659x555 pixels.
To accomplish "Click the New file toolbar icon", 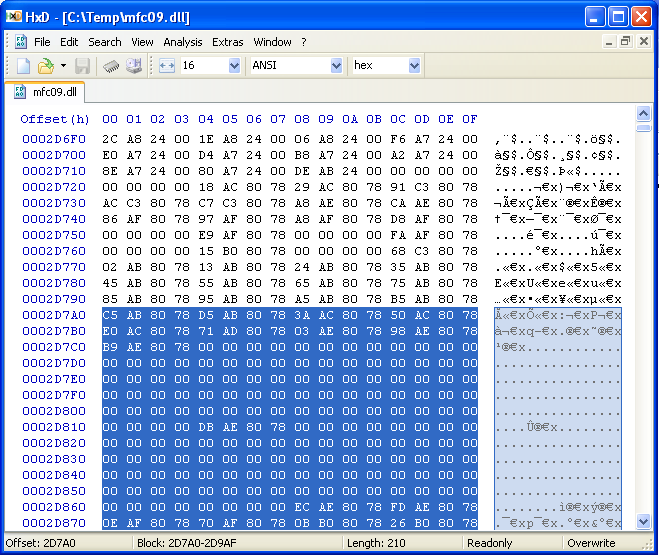I will pos(23,66).
